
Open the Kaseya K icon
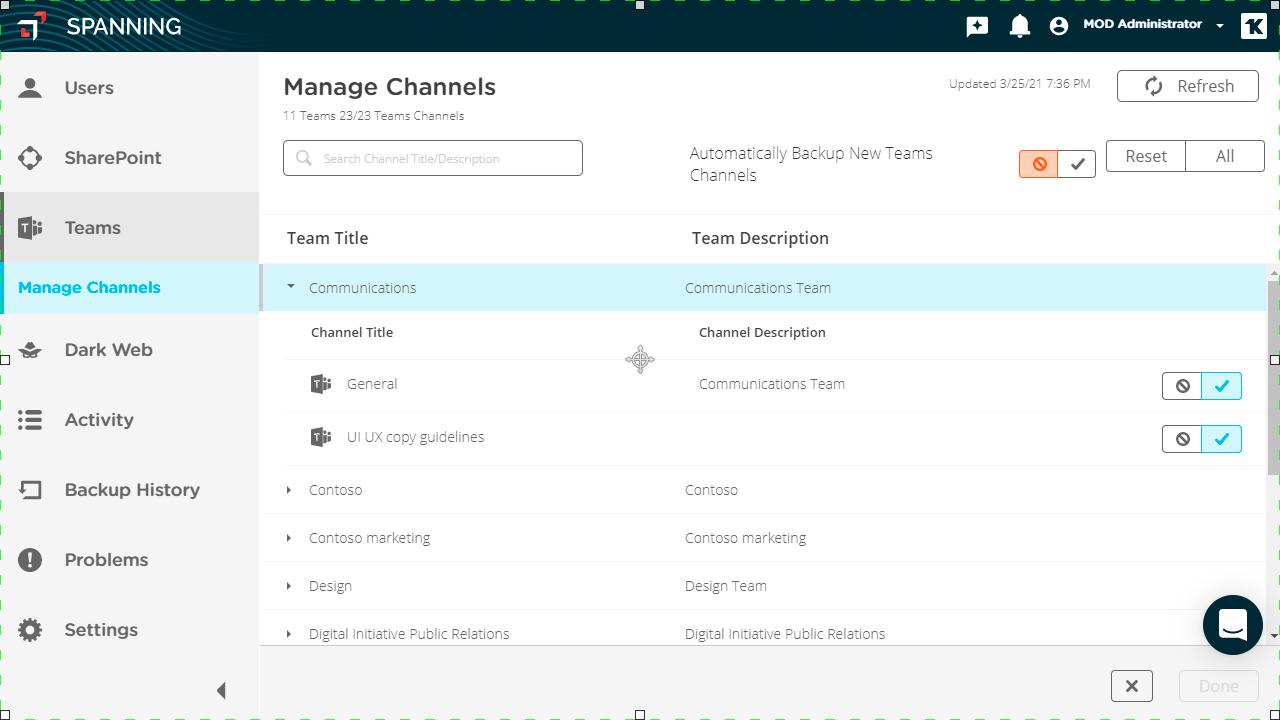(1254, 26)
